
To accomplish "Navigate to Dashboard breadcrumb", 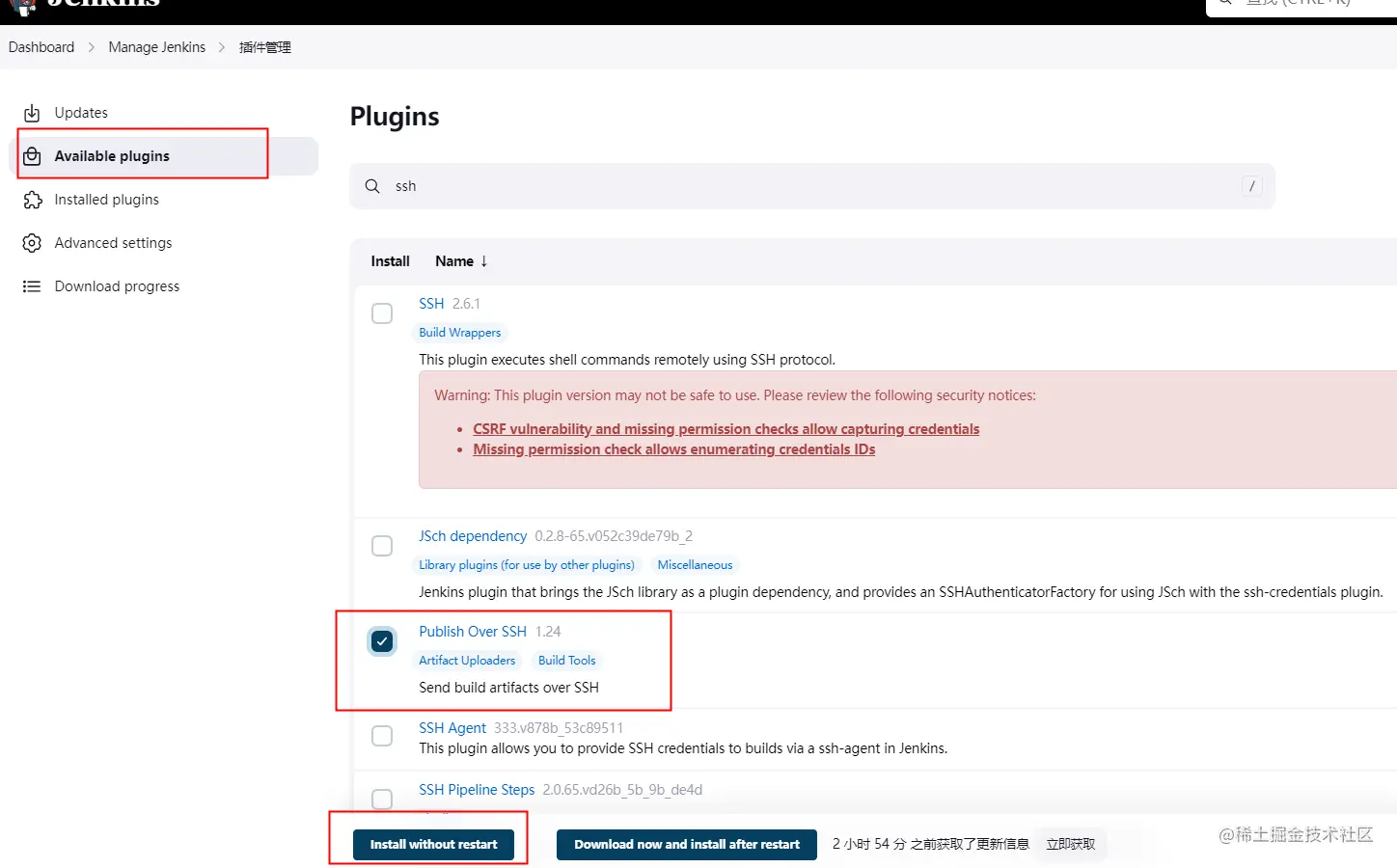I will [x=41, y=47].
